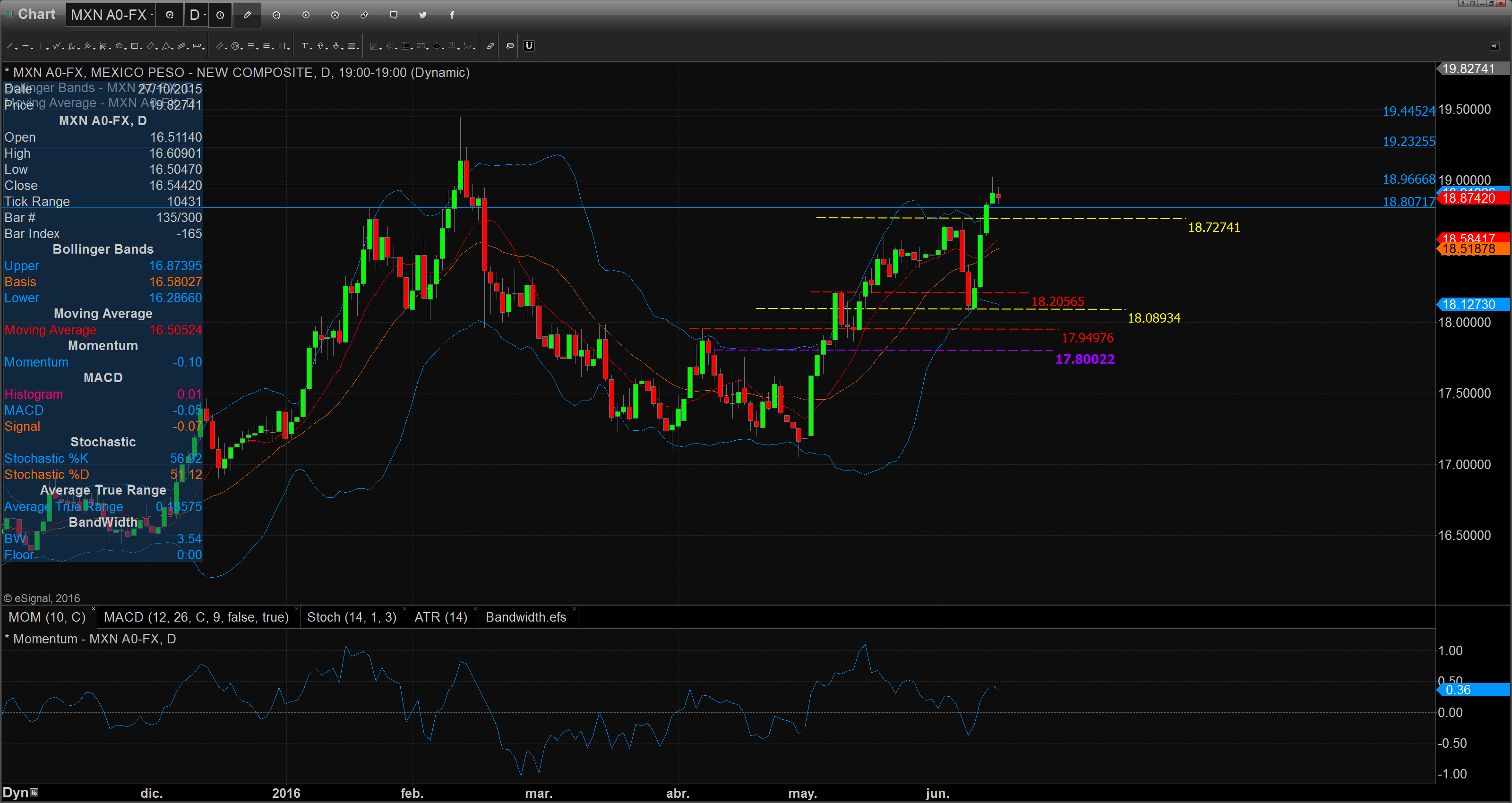
Task: Click the 18.12730 lower band price marker
Action: point(1473,304)
